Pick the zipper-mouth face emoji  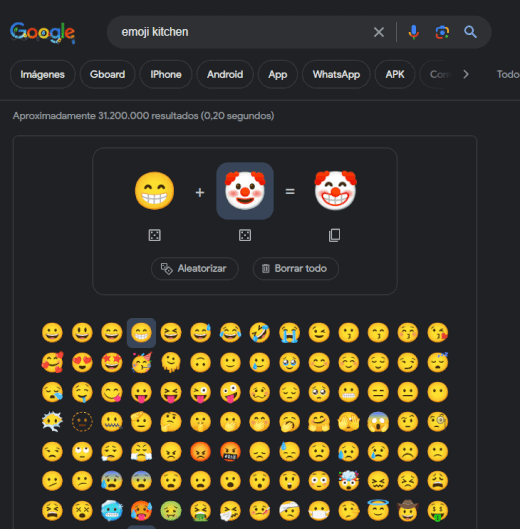point(112,422)
